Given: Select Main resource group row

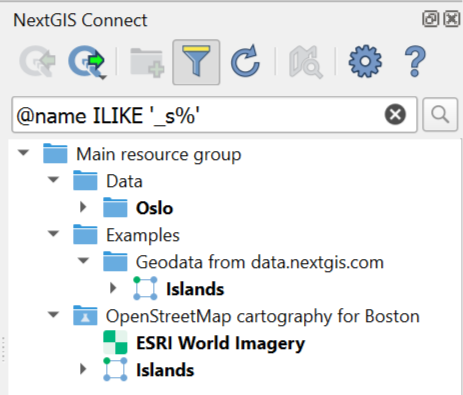Looking at the screenshot, I should coord(159,154).
